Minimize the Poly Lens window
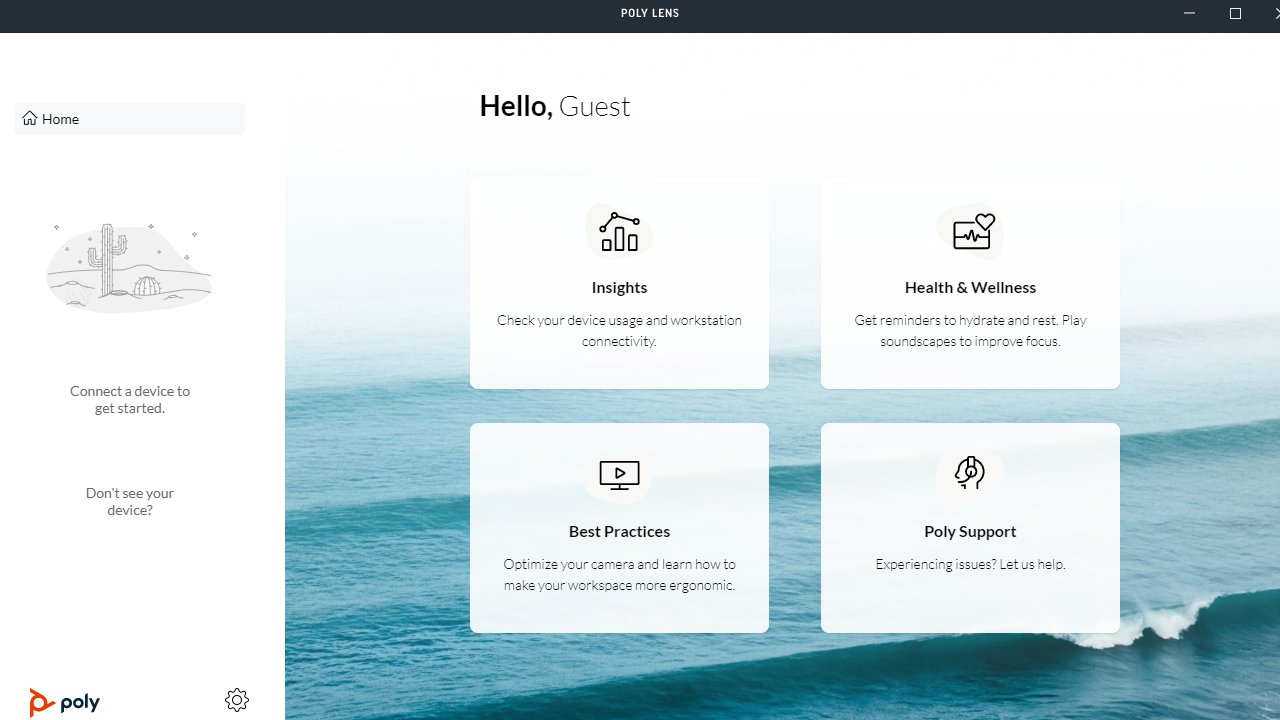 click(1189, 14)
